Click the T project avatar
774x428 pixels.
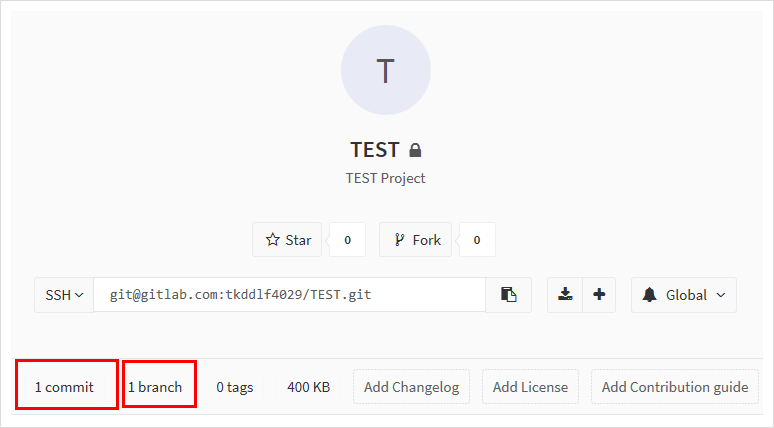[386, 70]
